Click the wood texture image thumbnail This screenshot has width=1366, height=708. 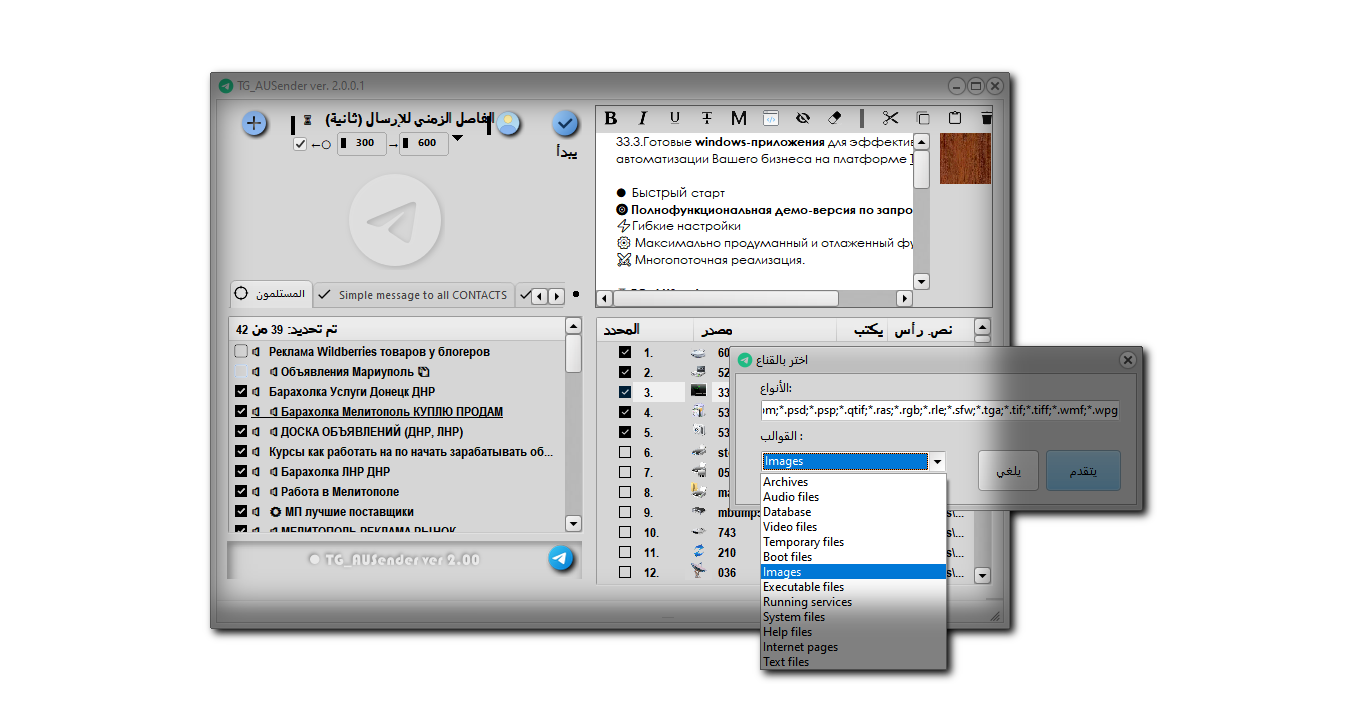pos(965,159)
